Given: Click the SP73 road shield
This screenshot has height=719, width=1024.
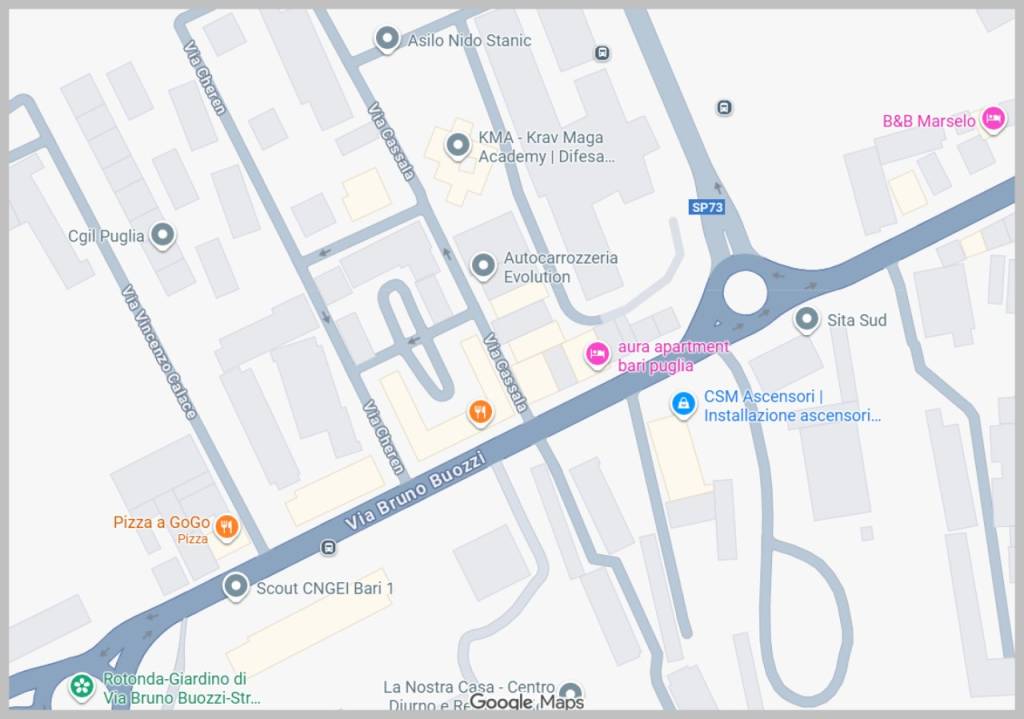Looking at the screenshot, I should [707, 207].
